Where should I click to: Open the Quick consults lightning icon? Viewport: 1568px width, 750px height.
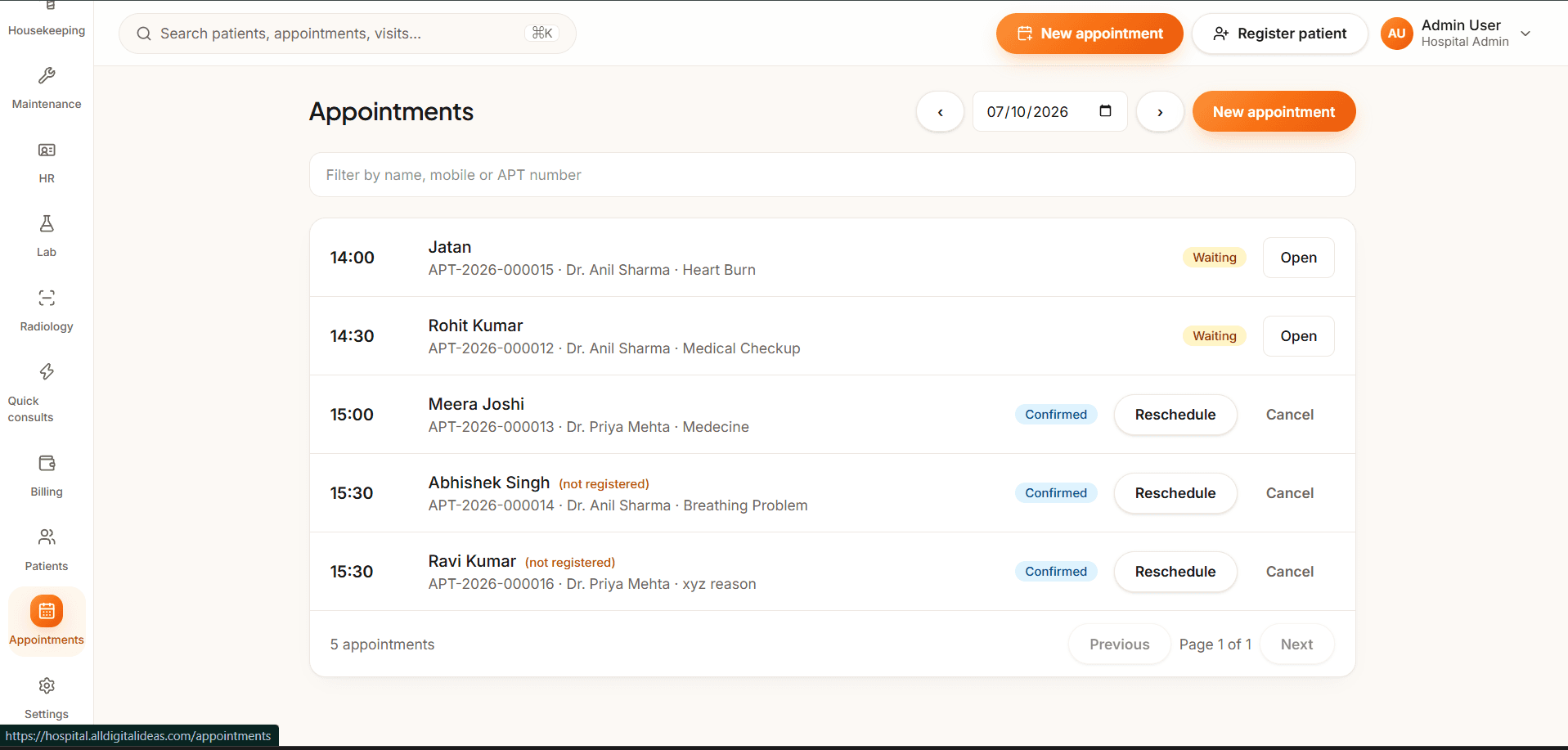point(47,372)
